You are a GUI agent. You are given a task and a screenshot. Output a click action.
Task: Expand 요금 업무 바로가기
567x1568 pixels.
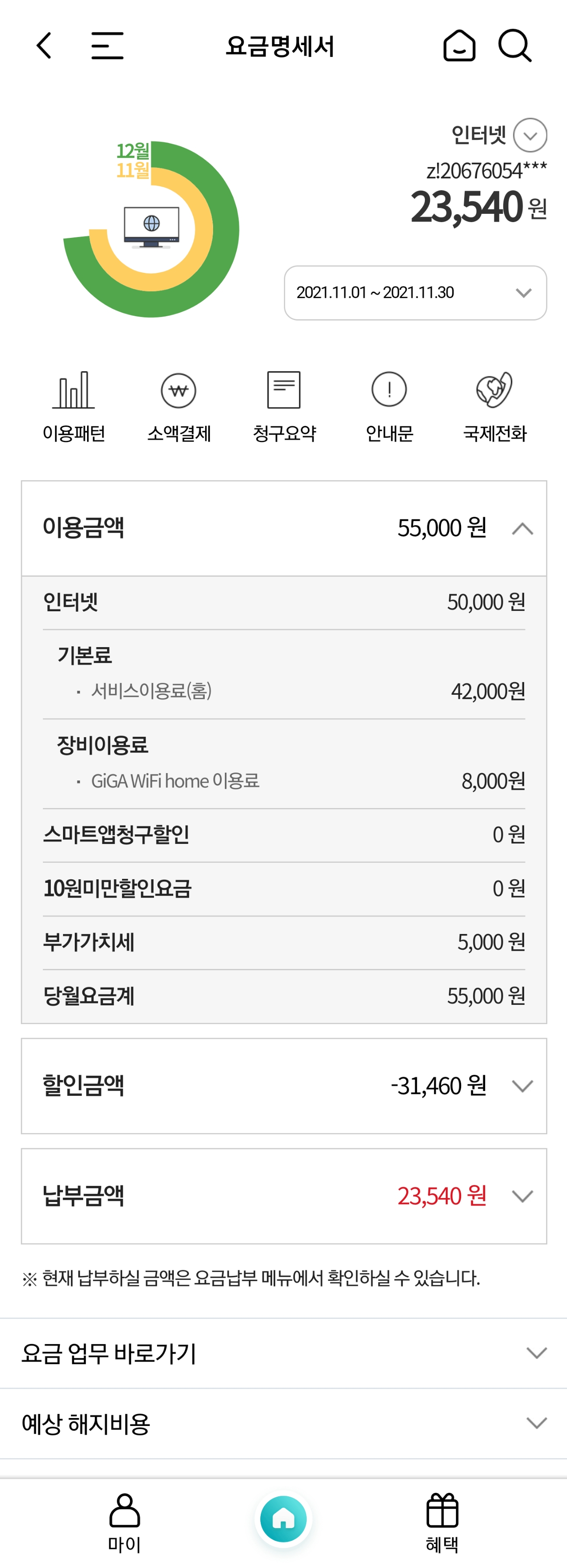284,1353
